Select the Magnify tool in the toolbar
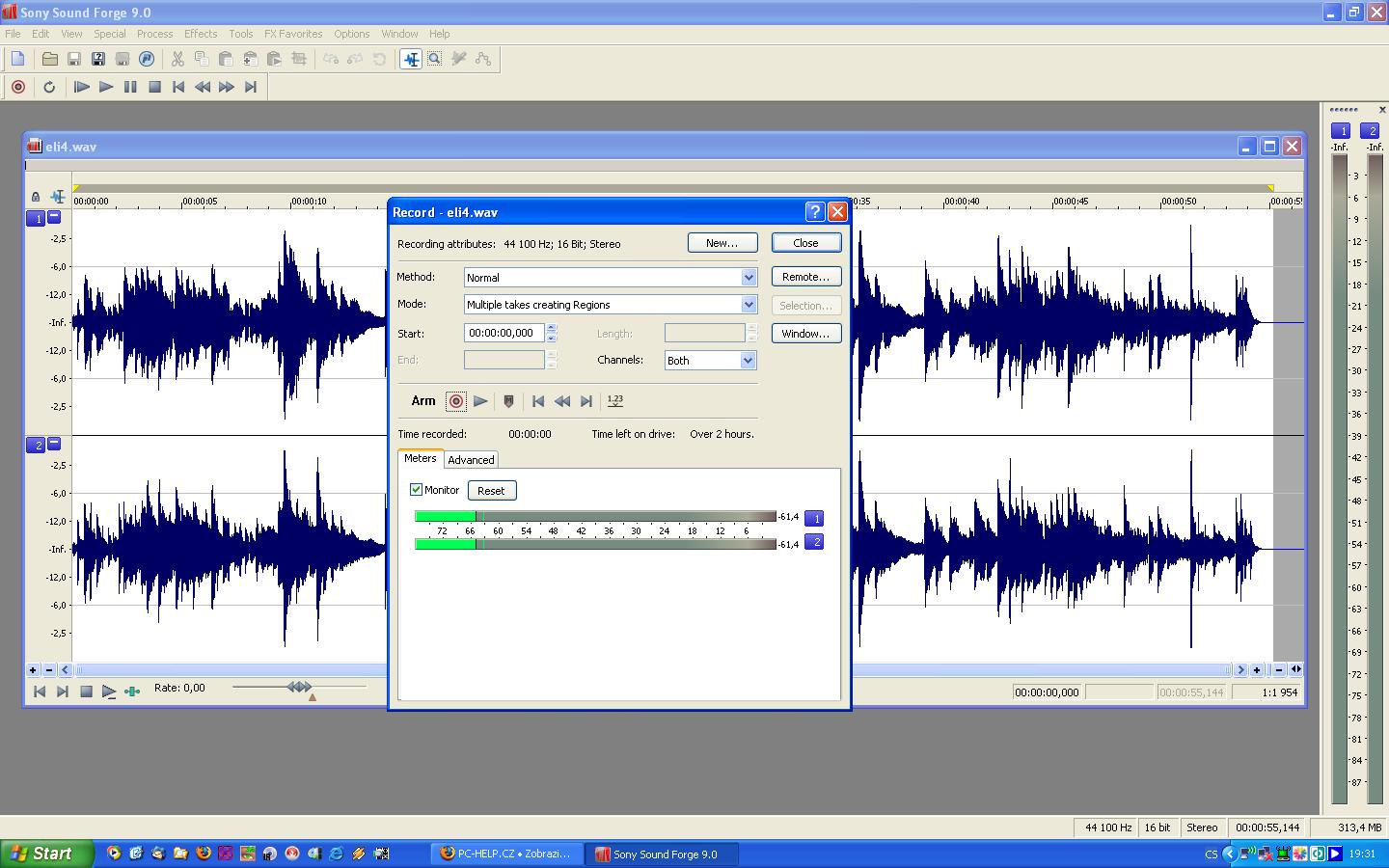 point(435,59)
